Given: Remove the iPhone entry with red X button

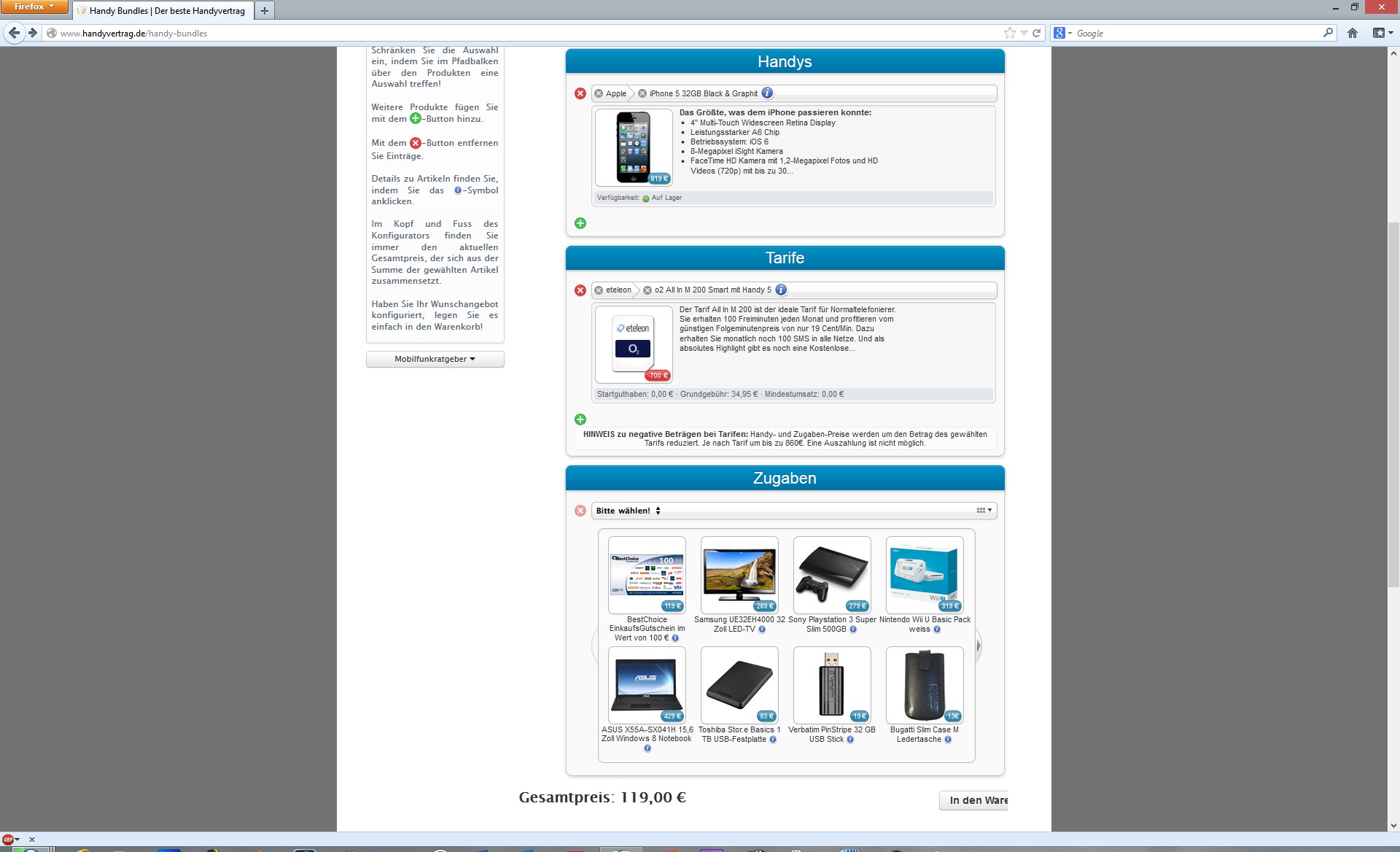Looking at the screenshot, I should click(580, 93).
